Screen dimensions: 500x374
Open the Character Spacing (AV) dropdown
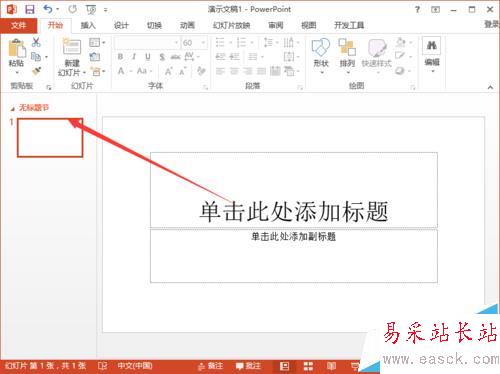(x=192, y=56)
